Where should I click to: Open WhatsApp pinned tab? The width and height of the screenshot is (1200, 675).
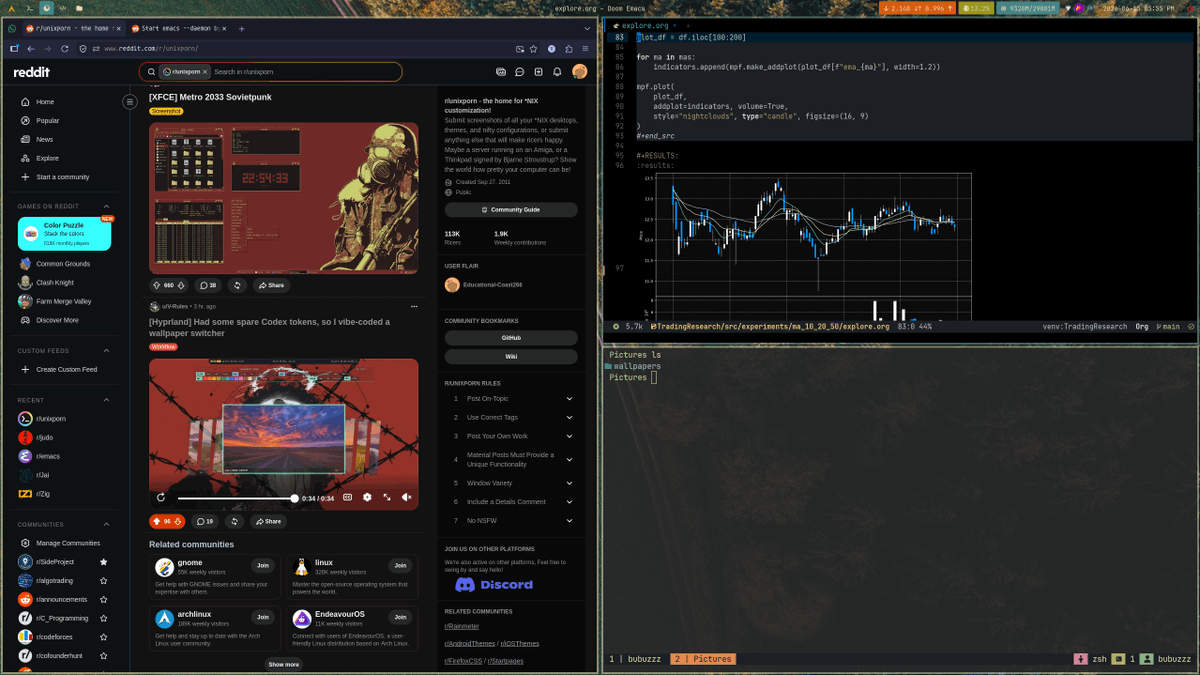coord(14,29)
